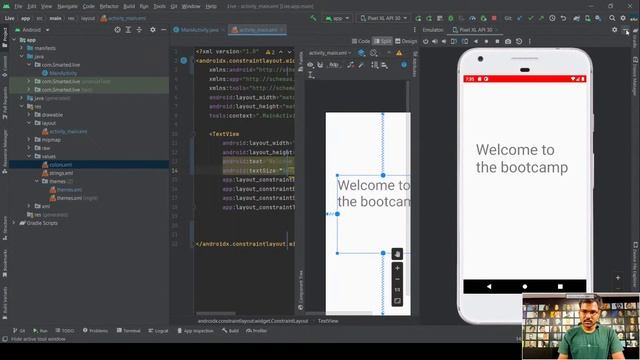Click the magic wand infer constraints icon
640x360 pixels.
pos(362,65)
